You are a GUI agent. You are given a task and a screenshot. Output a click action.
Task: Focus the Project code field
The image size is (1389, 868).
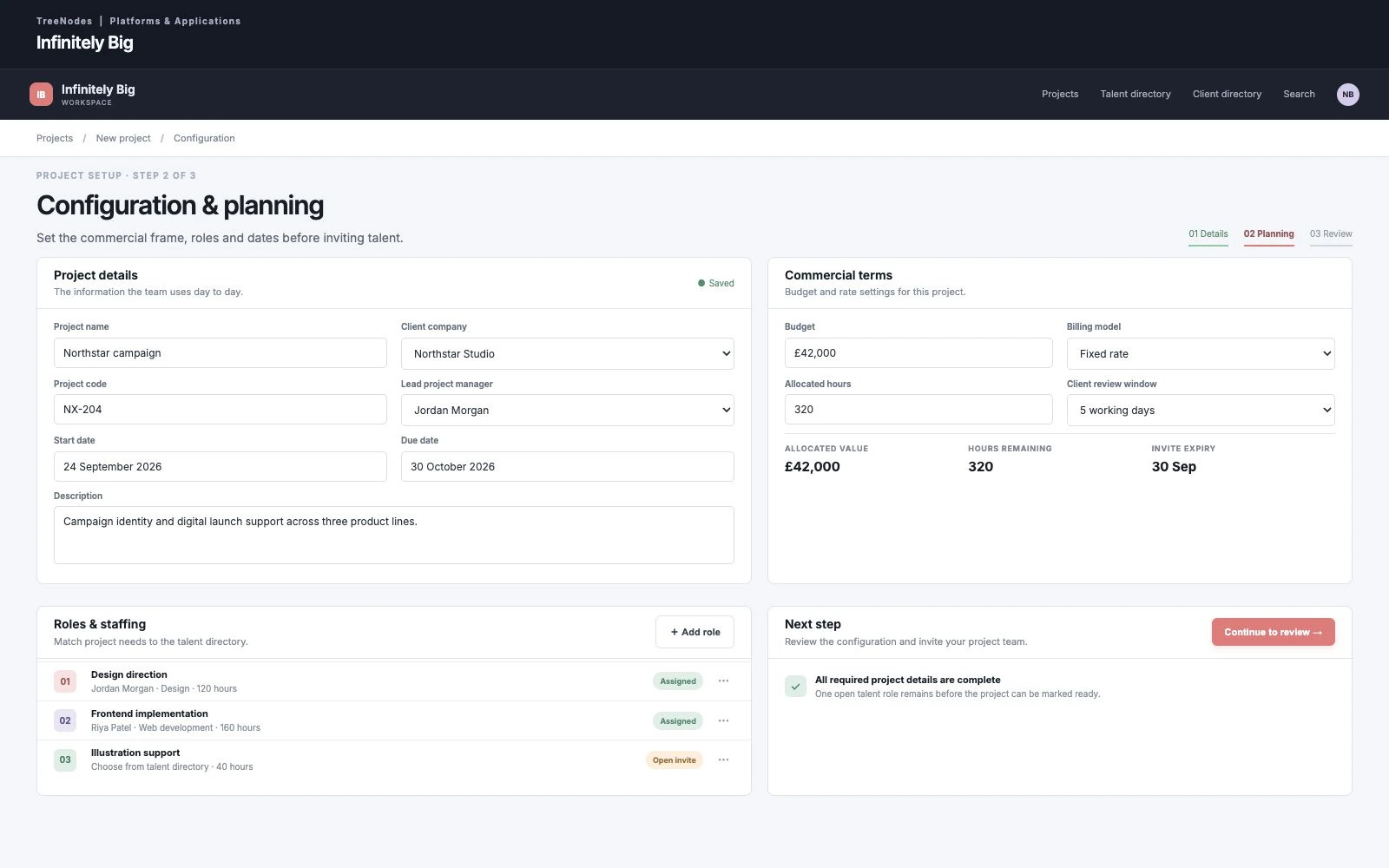(221, 410)
